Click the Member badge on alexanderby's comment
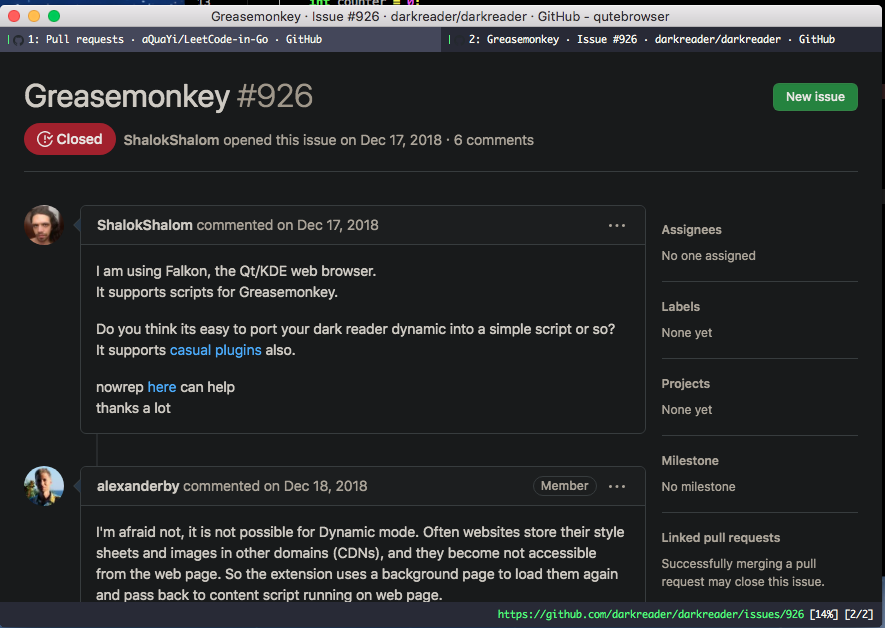Image resolution: width=885 pixels, height=628 pixels. point(564,485)
